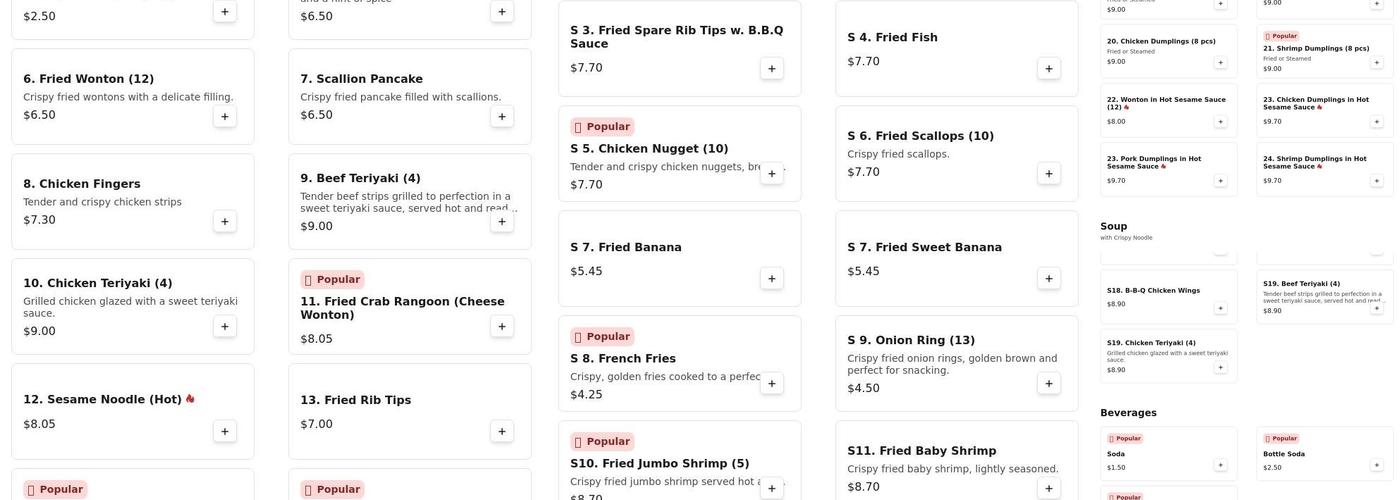The image size is (1400, 500).
Task: Click the Beverages section heading
Action: click(1128, 413)
